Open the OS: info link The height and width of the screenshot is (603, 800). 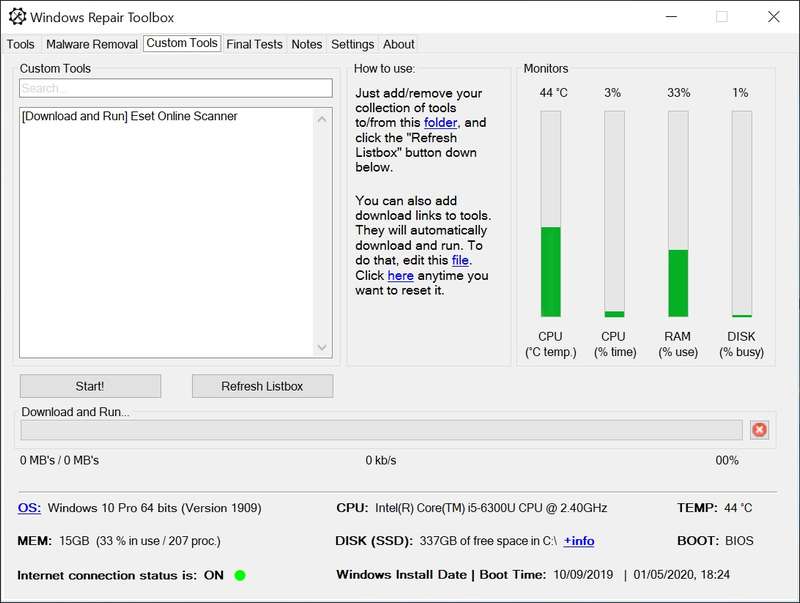(x=29, y=508)
